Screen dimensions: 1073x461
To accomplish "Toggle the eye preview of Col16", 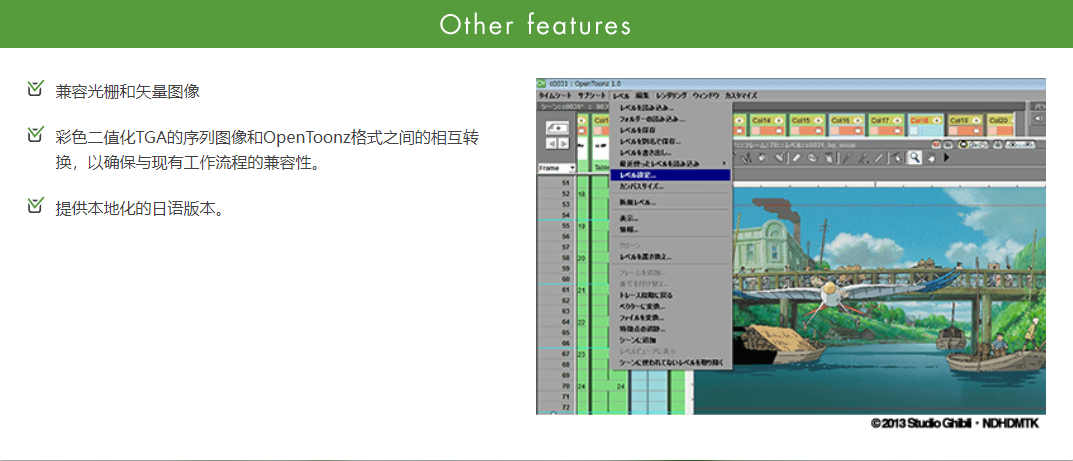I will 858,120.
